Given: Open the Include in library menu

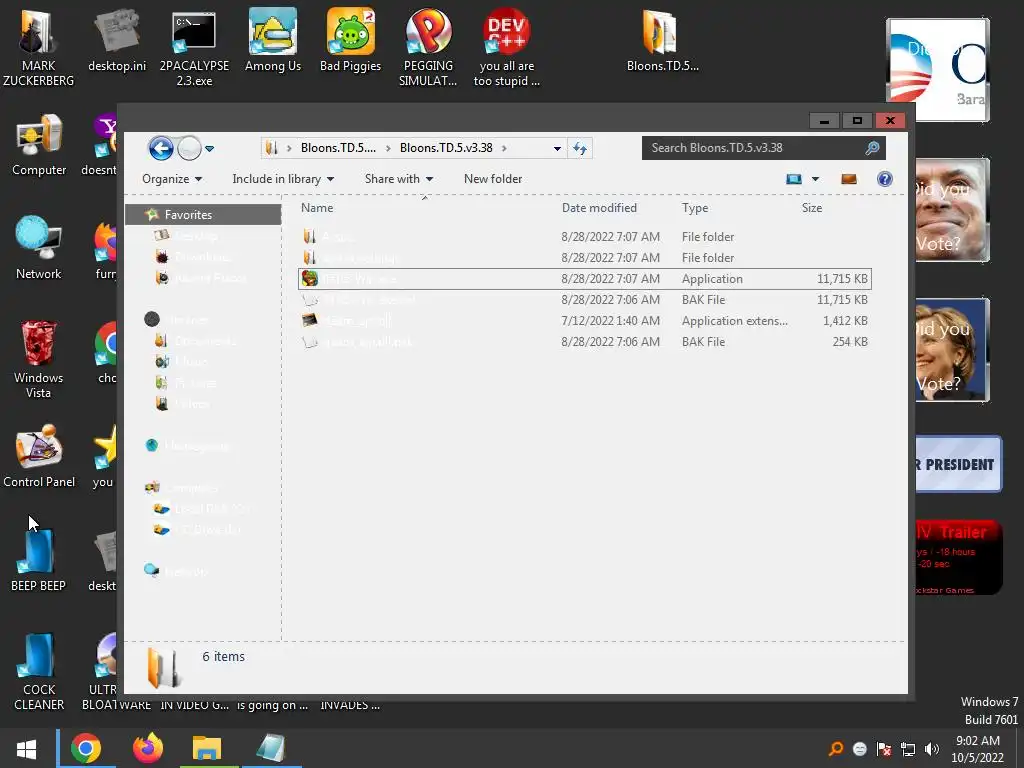Looking at the screenshot, I should (283, 179).
